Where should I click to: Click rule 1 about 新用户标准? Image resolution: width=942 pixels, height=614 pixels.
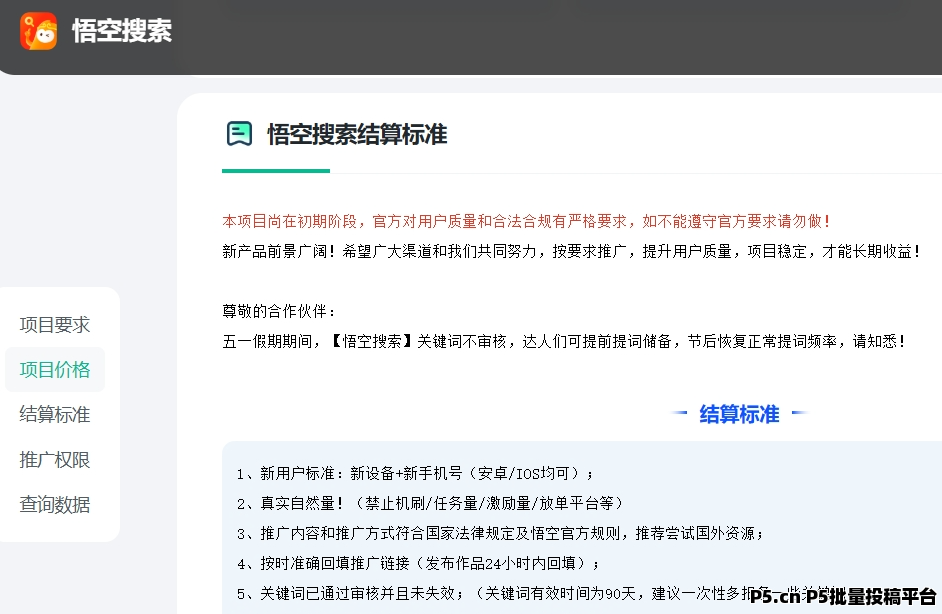point(415,473)
